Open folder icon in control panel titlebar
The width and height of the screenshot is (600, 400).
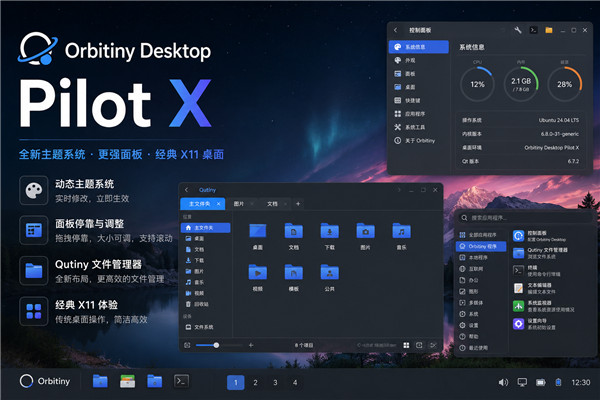549,30
